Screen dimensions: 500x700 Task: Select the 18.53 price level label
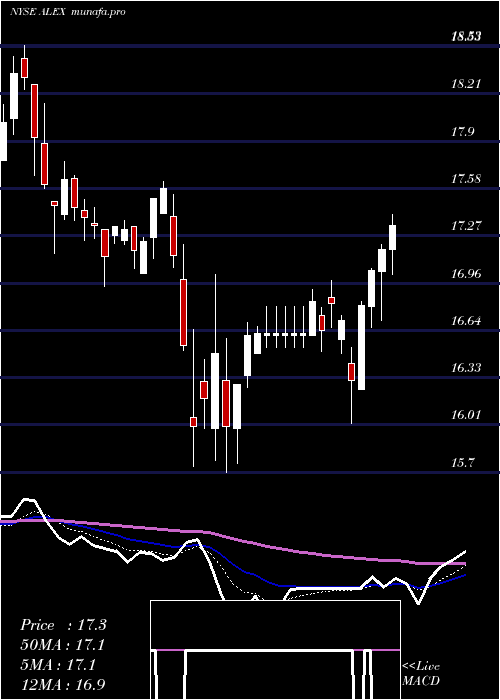coord(466,37)
